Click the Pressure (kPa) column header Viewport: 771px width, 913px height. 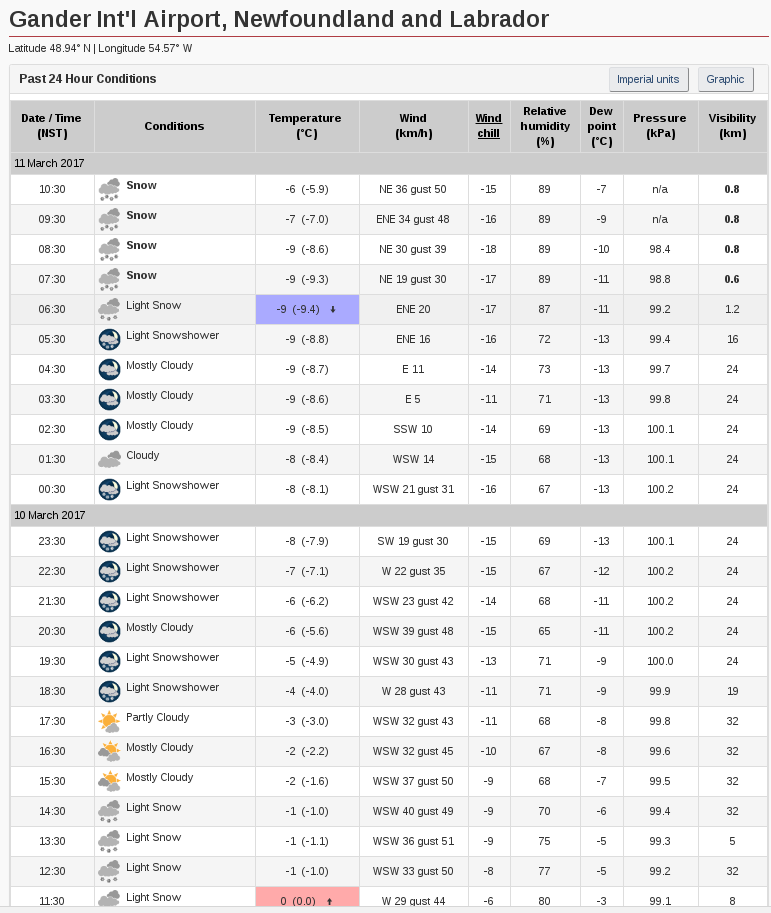660,126
